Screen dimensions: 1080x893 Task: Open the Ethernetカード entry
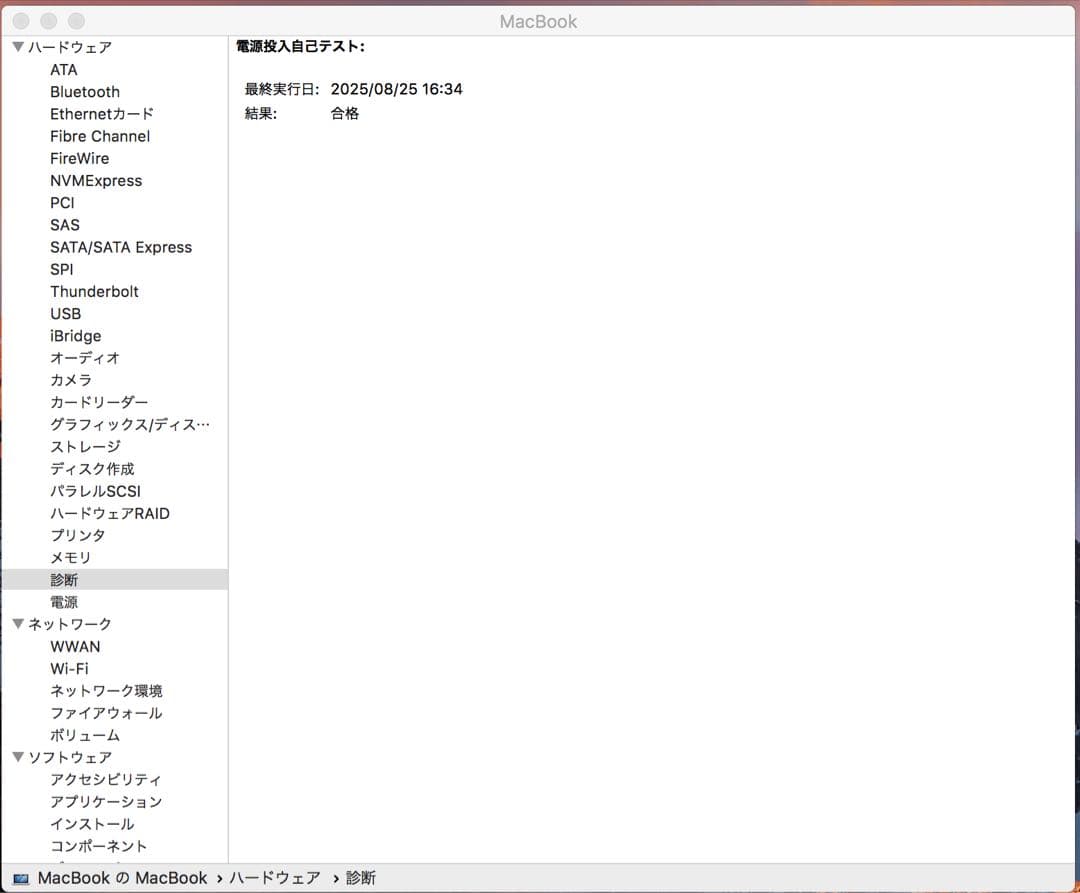tap(102, 114)
